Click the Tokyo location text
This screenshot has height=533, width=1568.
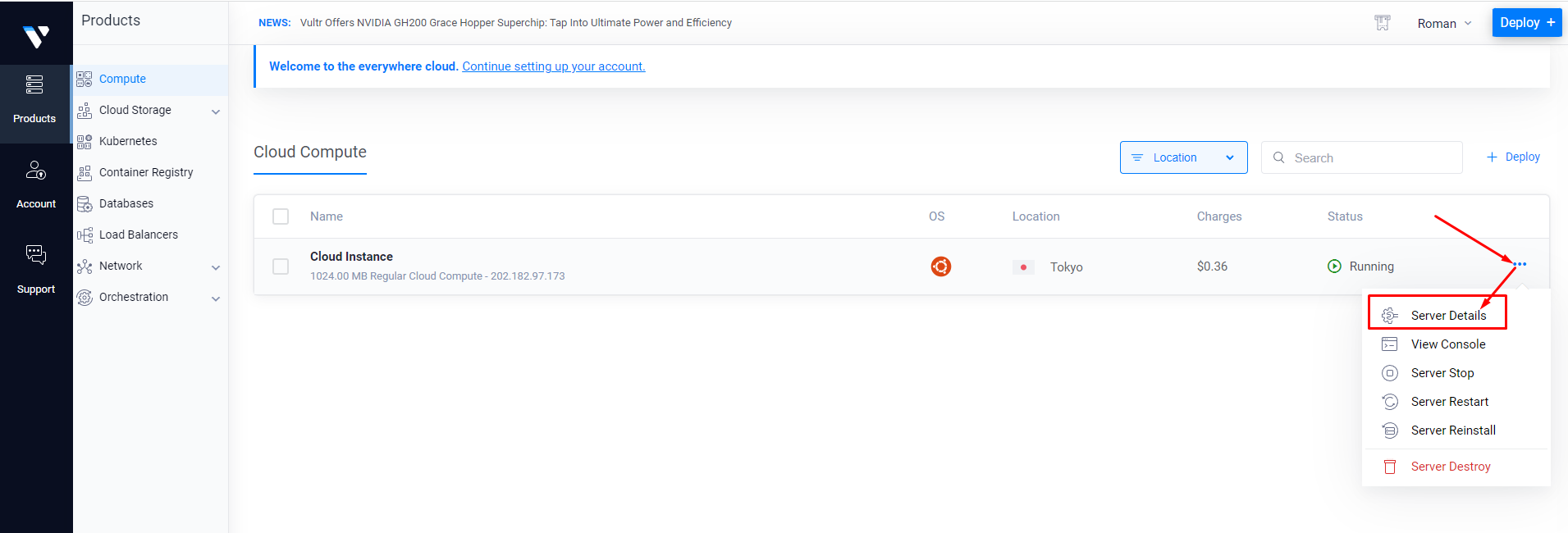[1066, 267]
